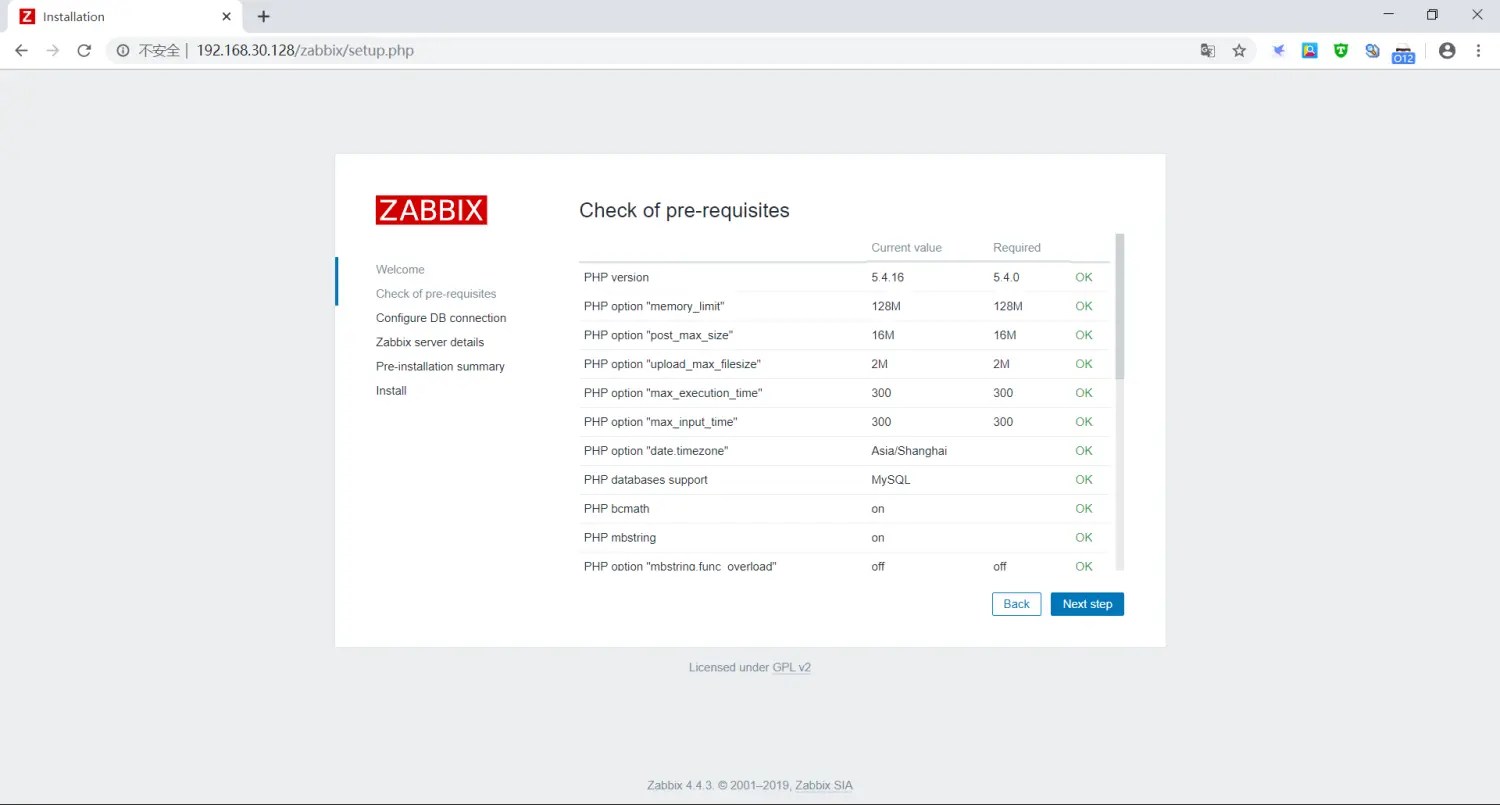Open a new tab with the plus icon
This screenshot has width=1500, height=805.
pyautogui.click(x=263, y=16)
